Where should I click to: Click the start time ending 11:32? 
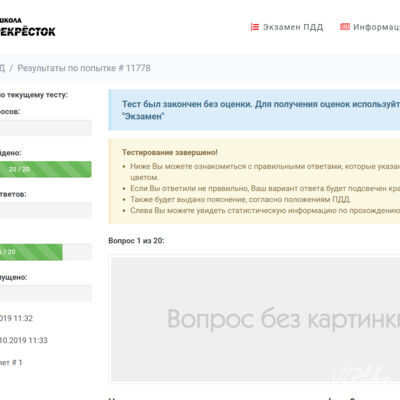coord(16,318)
